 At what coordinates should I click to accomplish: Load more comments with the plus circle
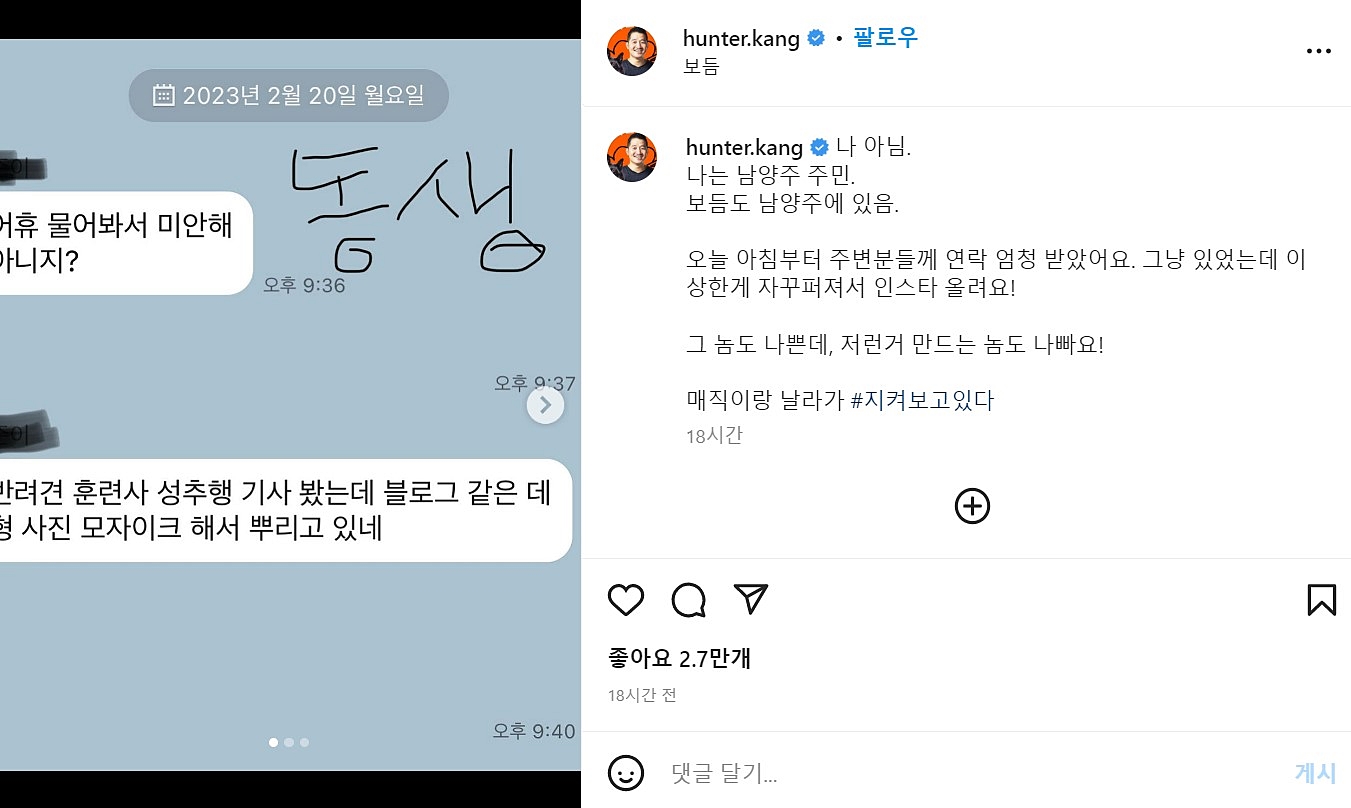972,506
